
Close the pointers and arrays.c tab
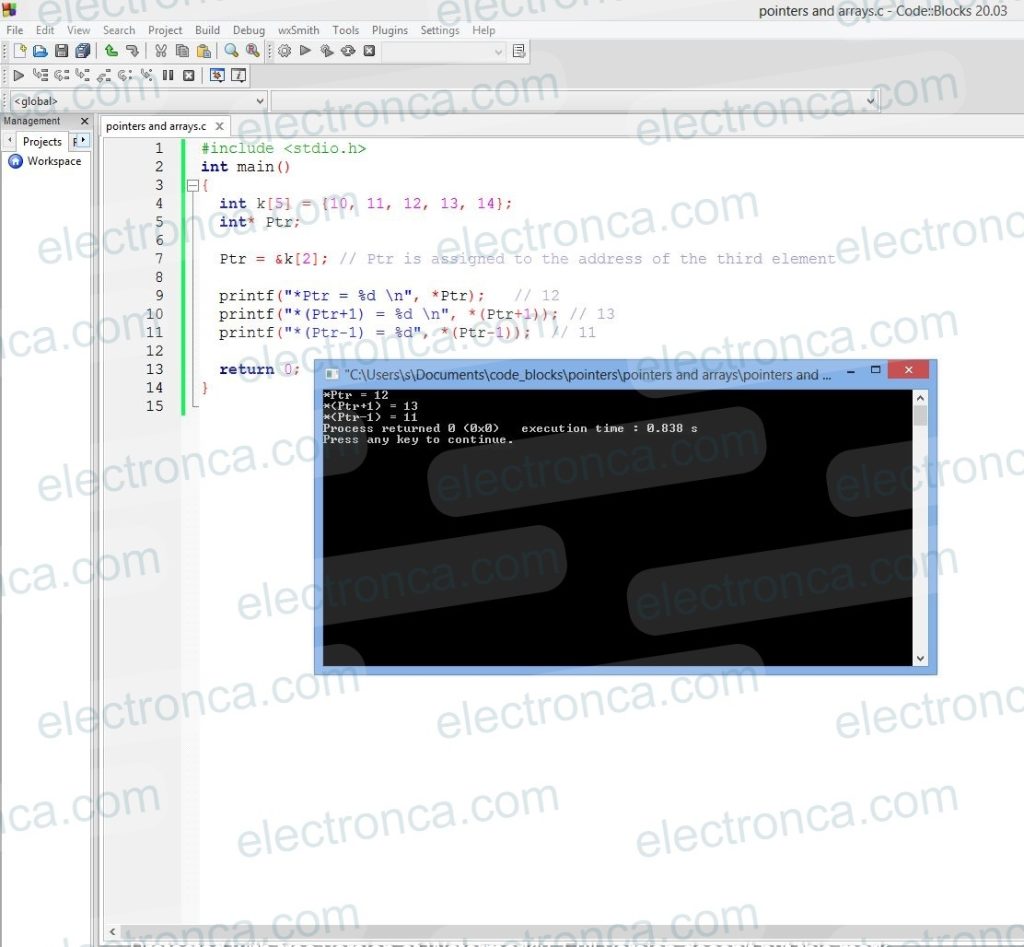point(219,126)
